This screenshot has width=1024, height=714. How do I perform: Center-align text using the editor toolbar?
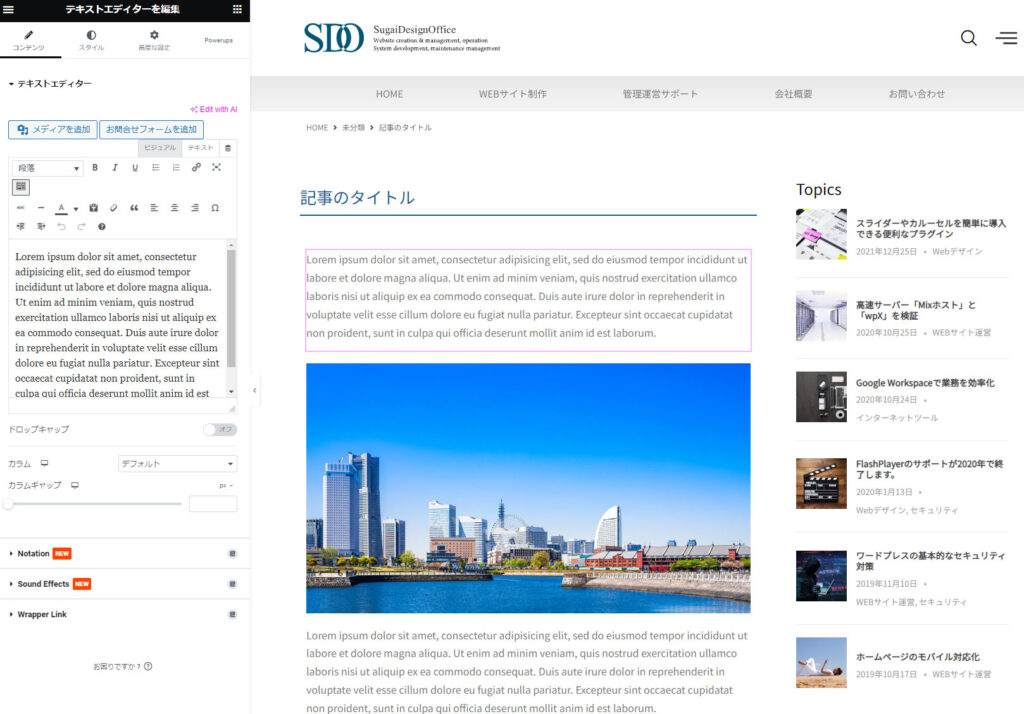point(175,208)
